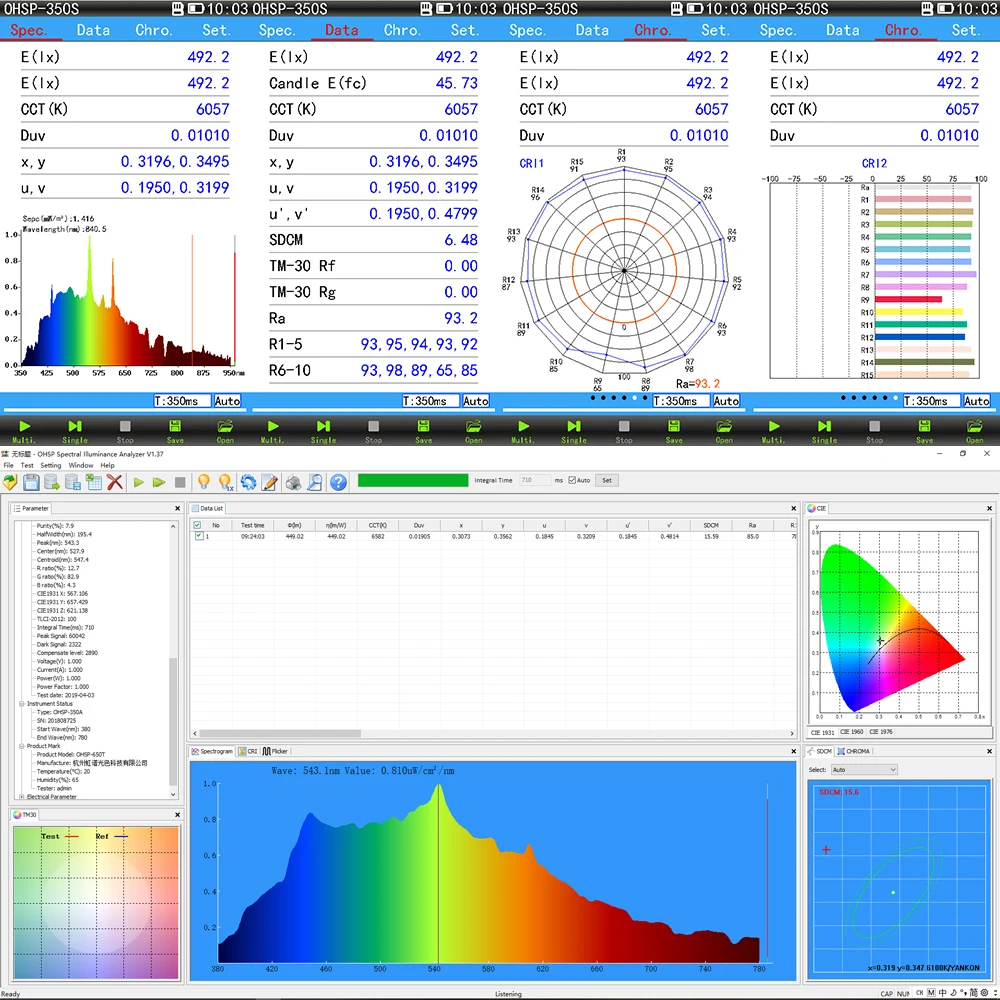
Task: Click the green play test toolbar icon
Action: [x=139, y=482]
